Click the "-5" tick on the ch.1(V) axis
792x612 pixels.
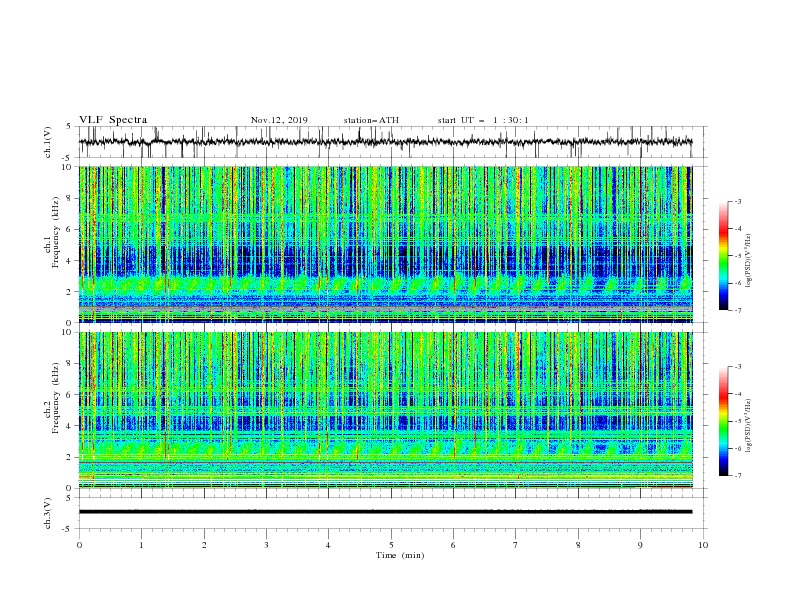pyautogui.click(x=68, y=158)
